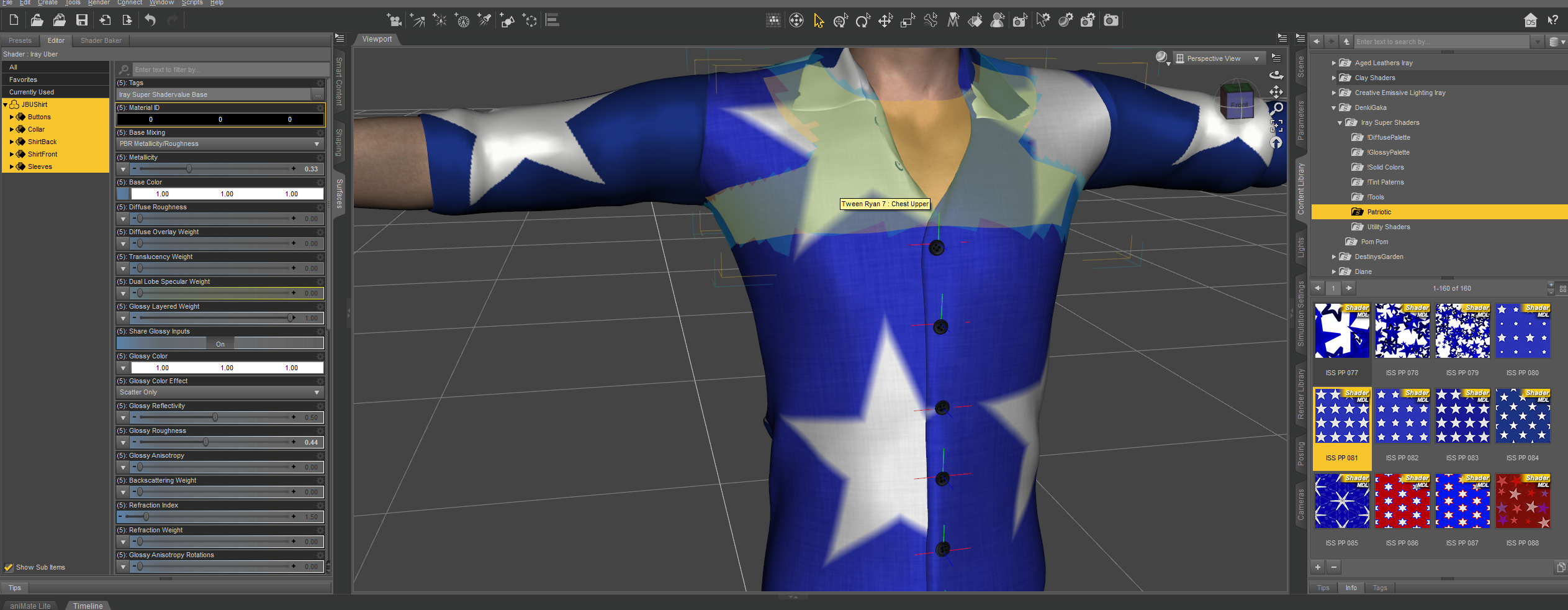Go up one folder in Content Library
Image resolution: width=1568 pixels, height=610 pixels.
1346,42
